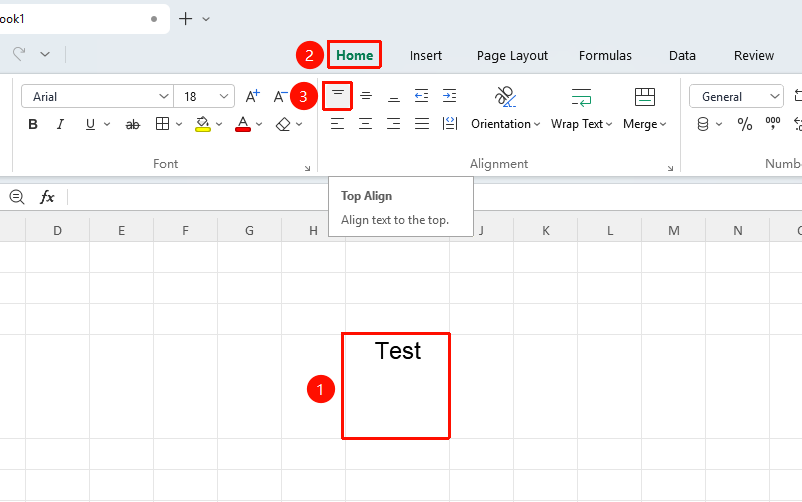The image size is (802, 502).
Task: Switch to the Insert tab
Action: pos(426,55)
